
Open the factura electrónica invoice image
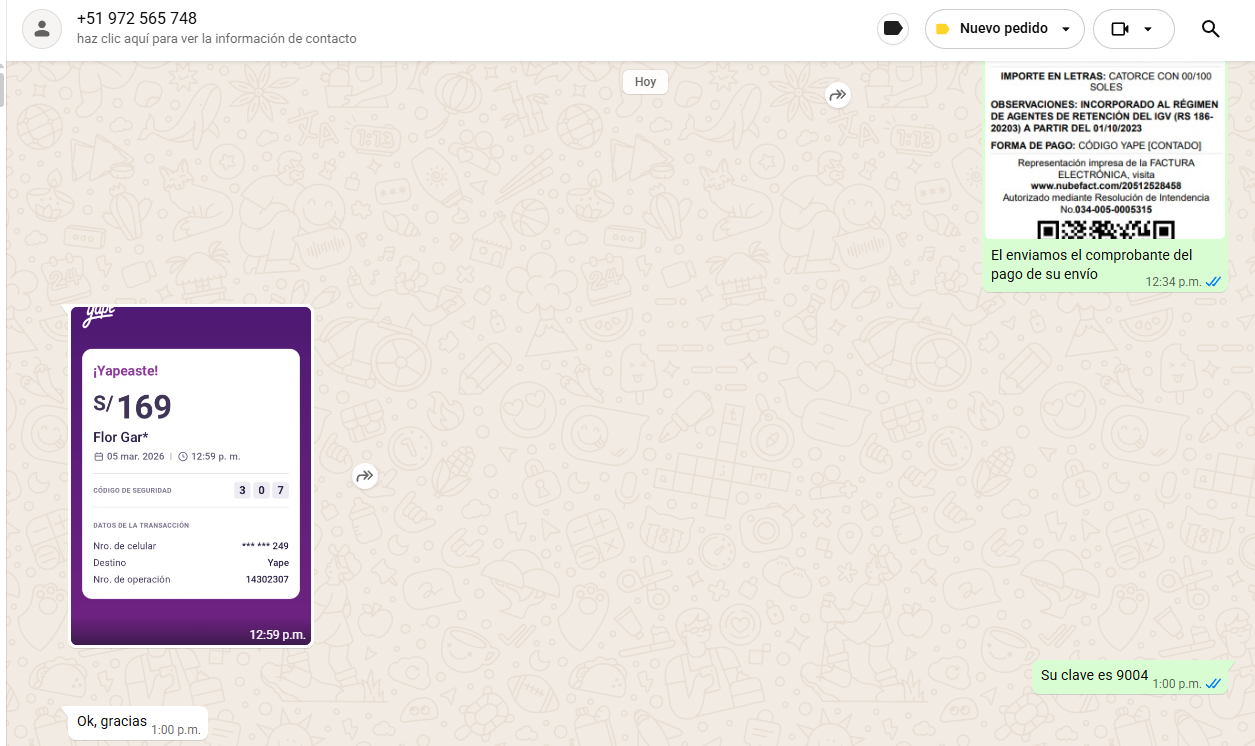(1104, 150)
